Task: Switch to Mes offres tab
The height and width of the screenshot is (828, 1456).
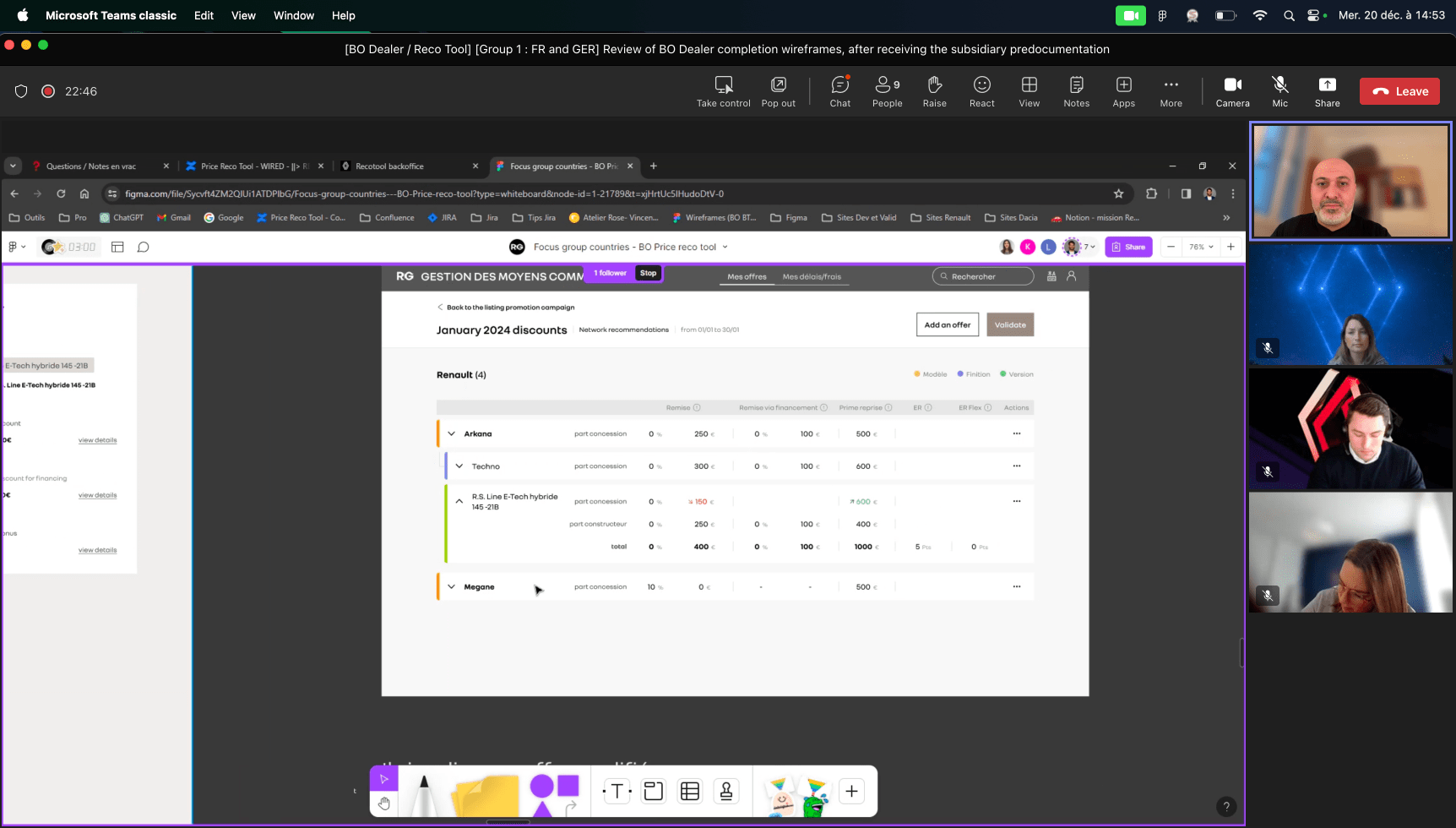Action: (x=747, y=276)
